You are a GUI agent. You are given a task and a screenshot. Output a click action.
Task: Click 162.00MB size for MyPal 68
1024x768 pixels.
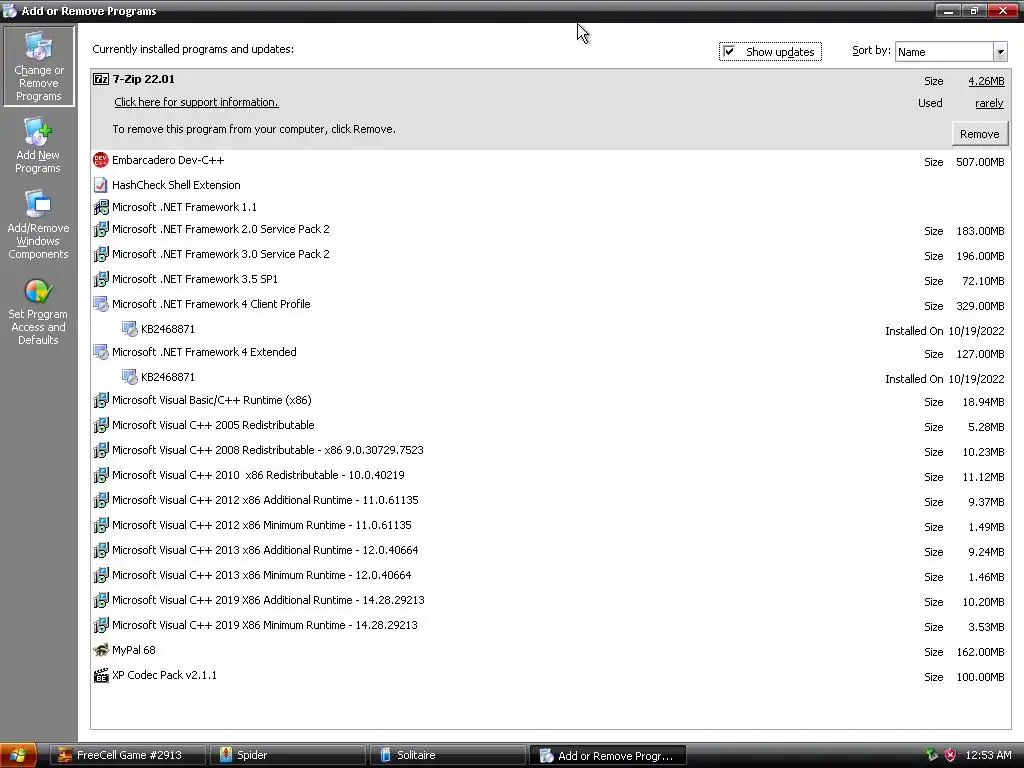point(980,652)
